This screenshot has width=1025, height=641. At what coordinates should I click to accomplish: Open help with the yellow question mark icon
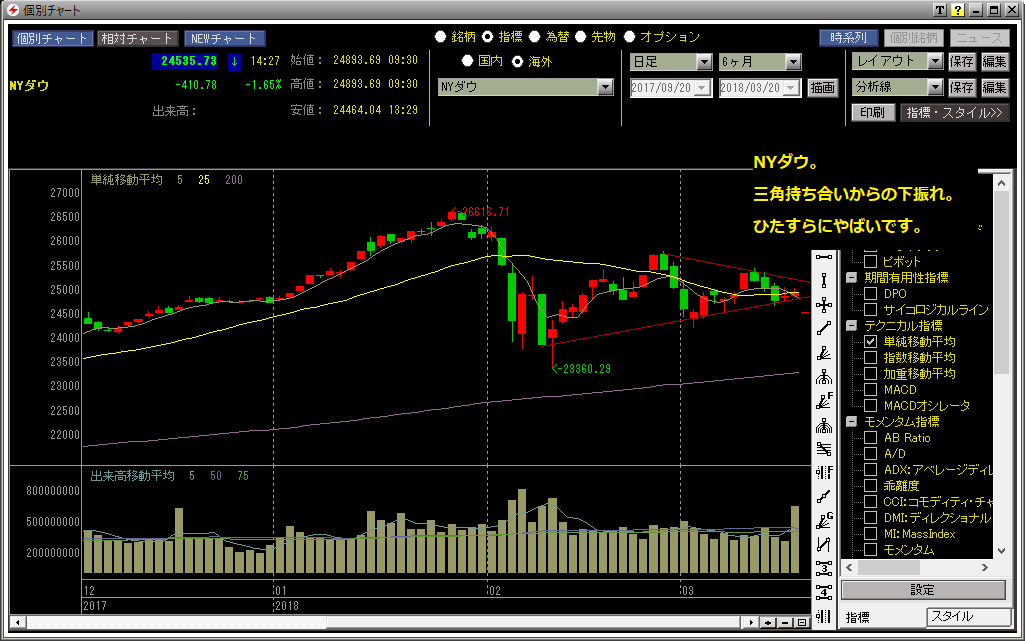pyautogui.click(x=958, y=10)
